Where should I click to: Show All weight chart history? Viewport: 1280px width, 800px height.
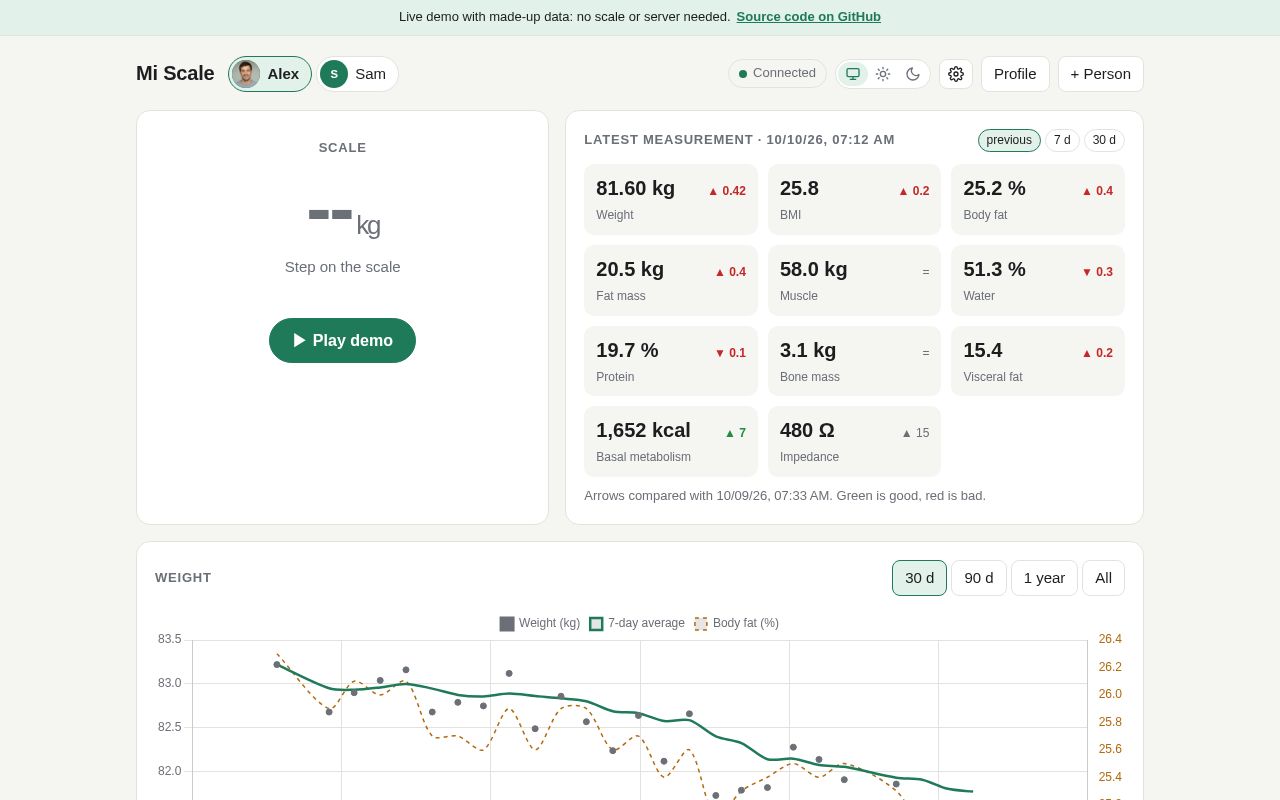(1103, 578)
